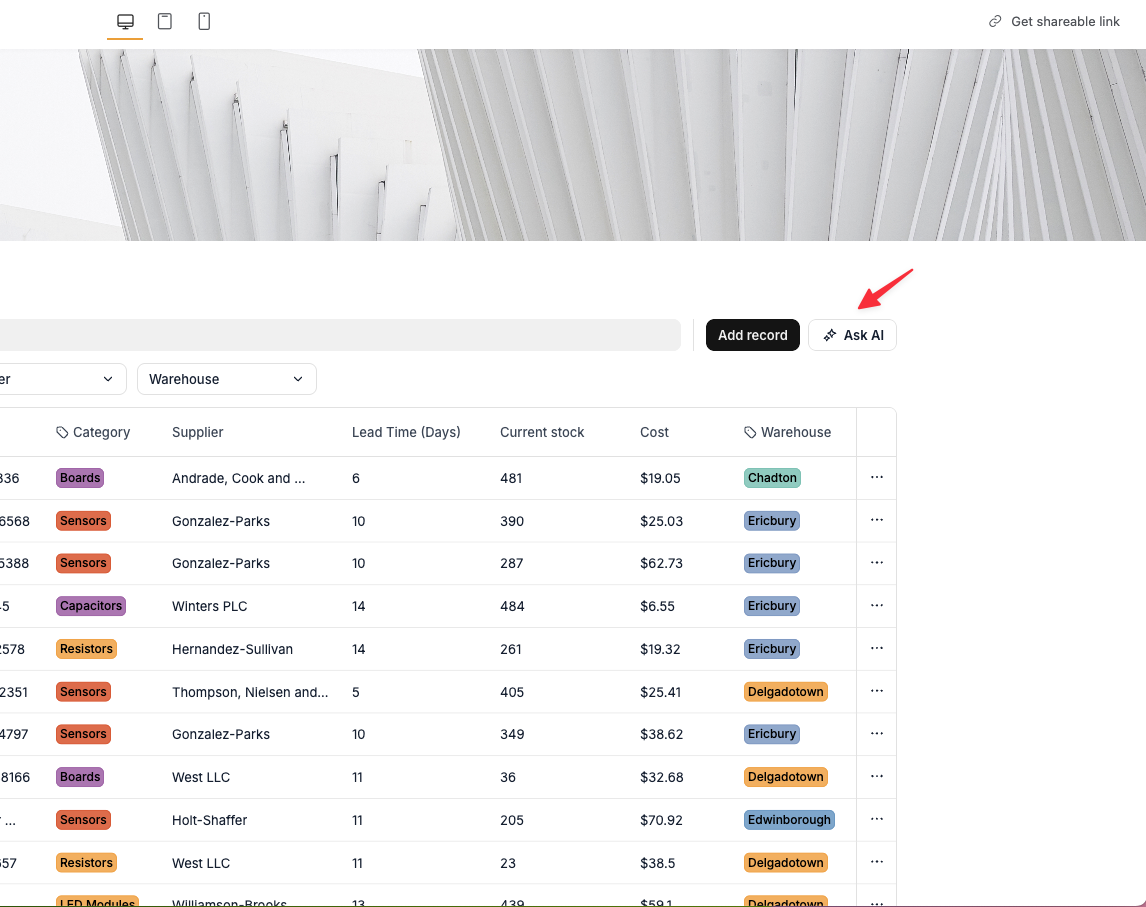Open the Ask AI assistant

coord(852,335)
